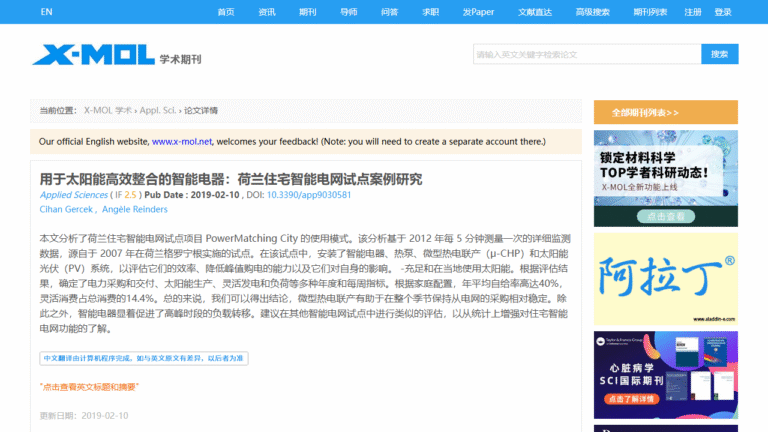The height and width of the screenshot is (432, 768).
Task: Open the 资讯 nav item
Action: pos(267,12)
